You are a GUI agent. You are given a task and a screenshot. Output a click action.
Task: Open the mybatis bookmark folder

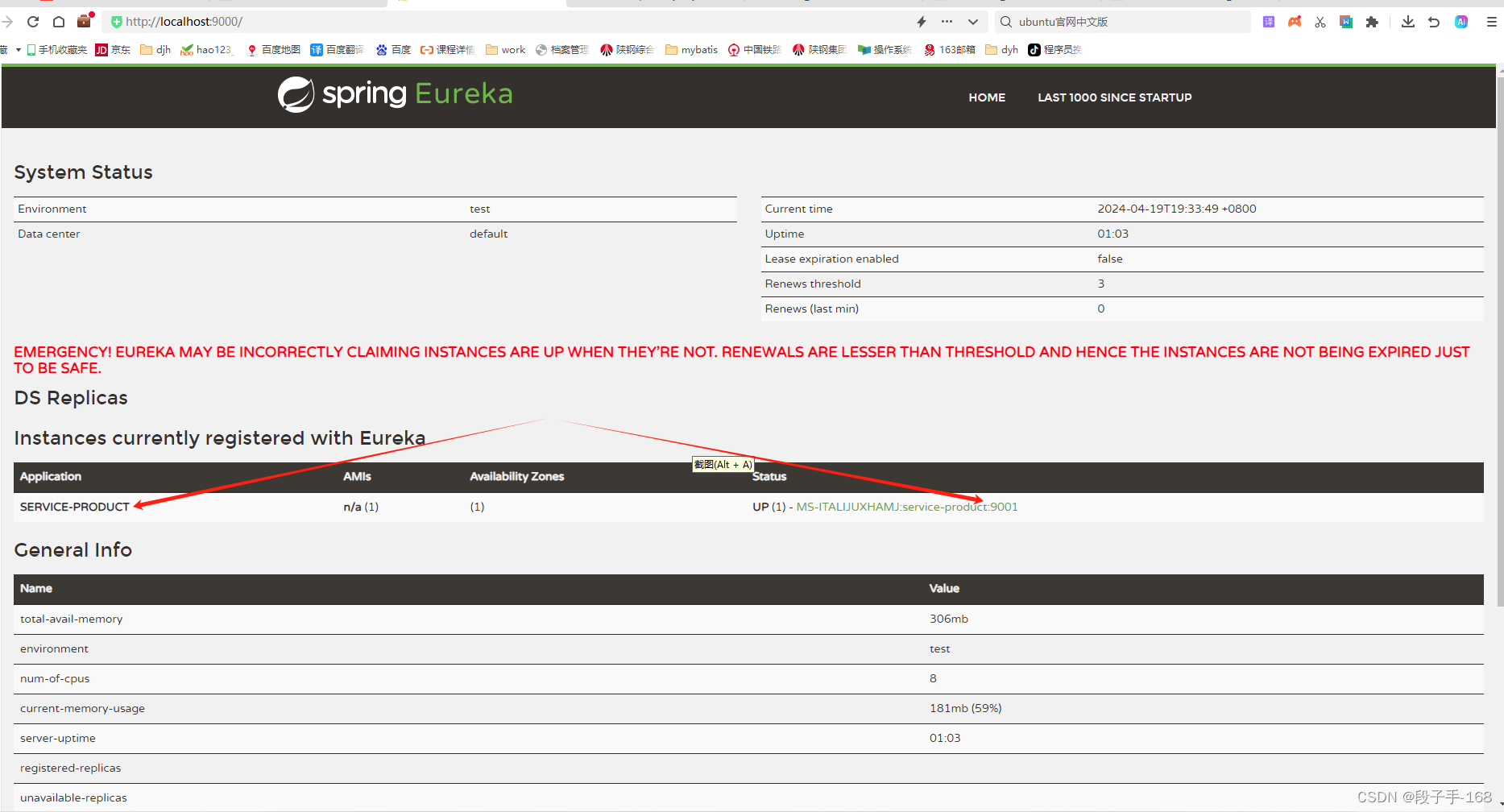click(691, 50)
